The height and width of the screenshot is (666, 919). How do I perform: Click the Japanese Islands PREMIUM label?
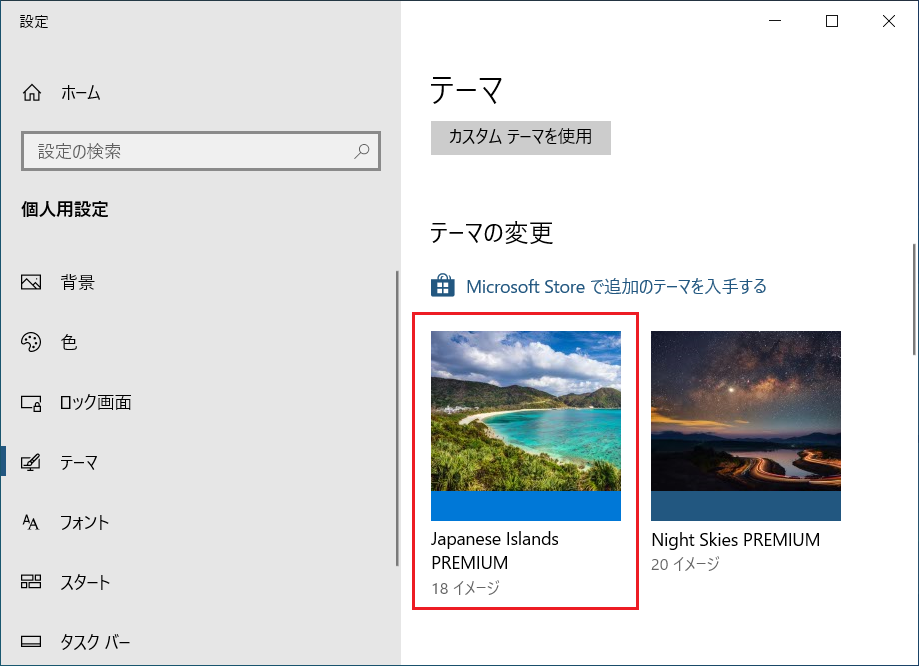click(495, 551)
